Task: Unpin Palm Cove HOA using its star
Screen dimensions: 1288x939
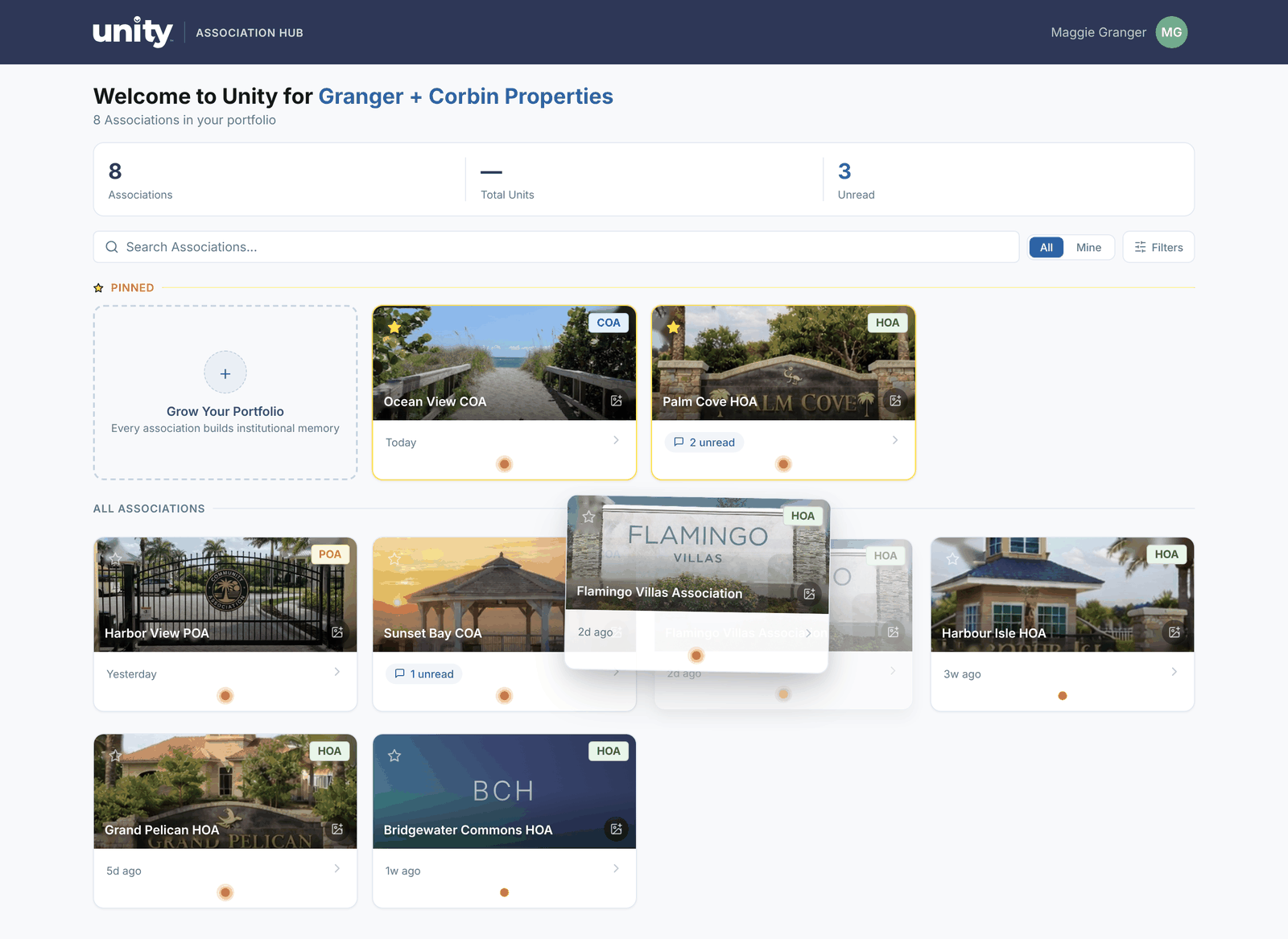Action: [674, 327]
